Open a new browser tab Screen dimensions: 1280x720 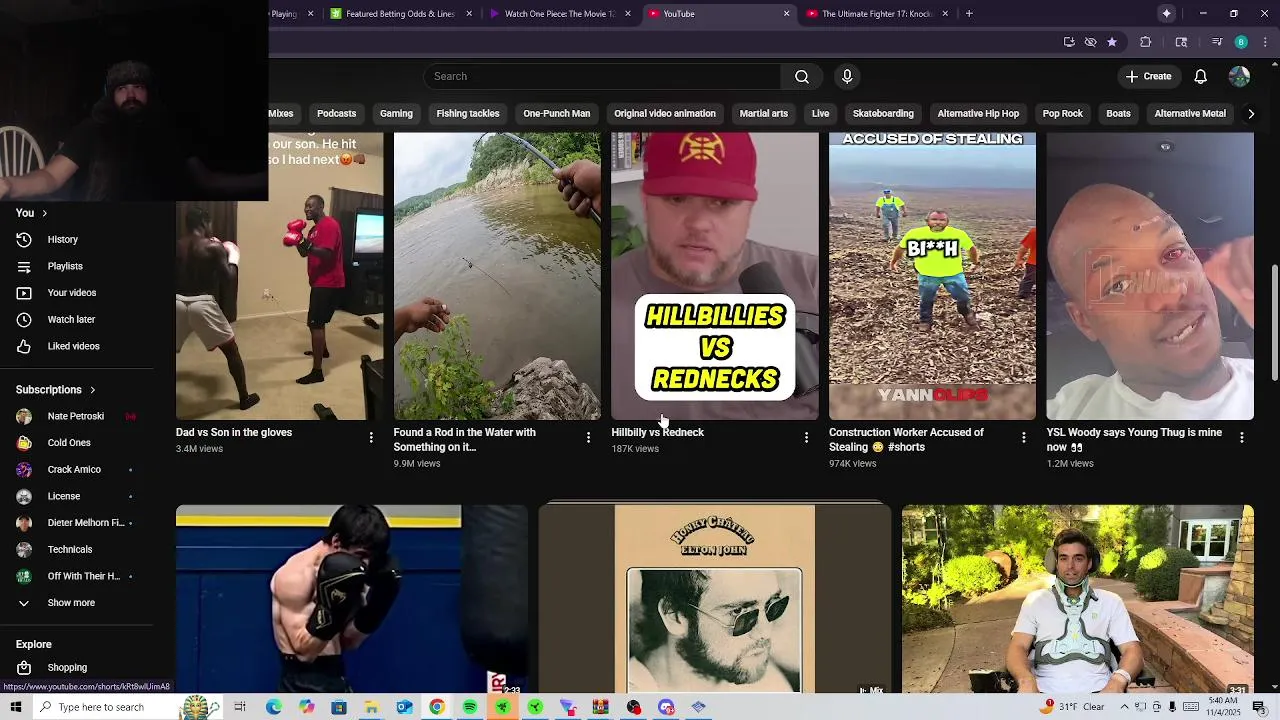click(x=969, y=14)
